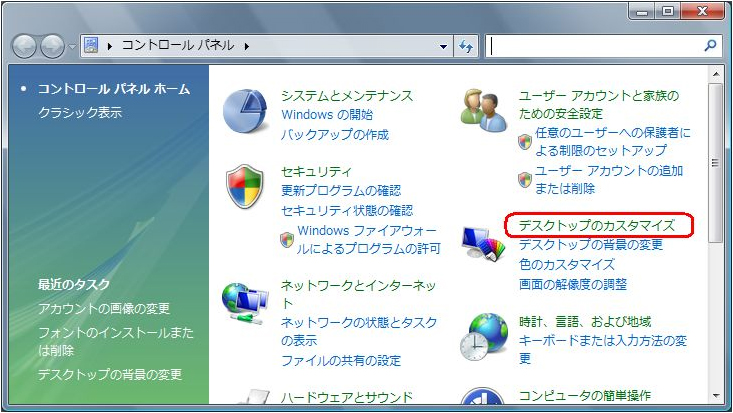This screenshot has width=733, height=413.
Task: Open セキュリティ category heading
Action: coord(316,172)
